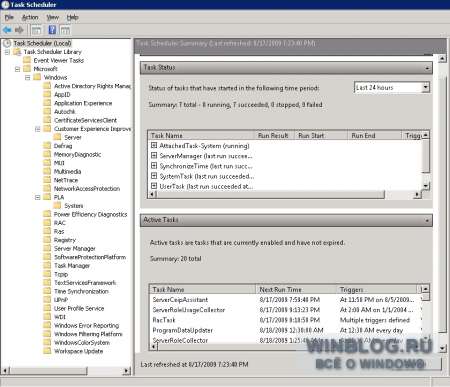Click Task Status list scroll-up arrow
Image resolution: width=450 pixels, height=387 pixels.
coord(426,135)
